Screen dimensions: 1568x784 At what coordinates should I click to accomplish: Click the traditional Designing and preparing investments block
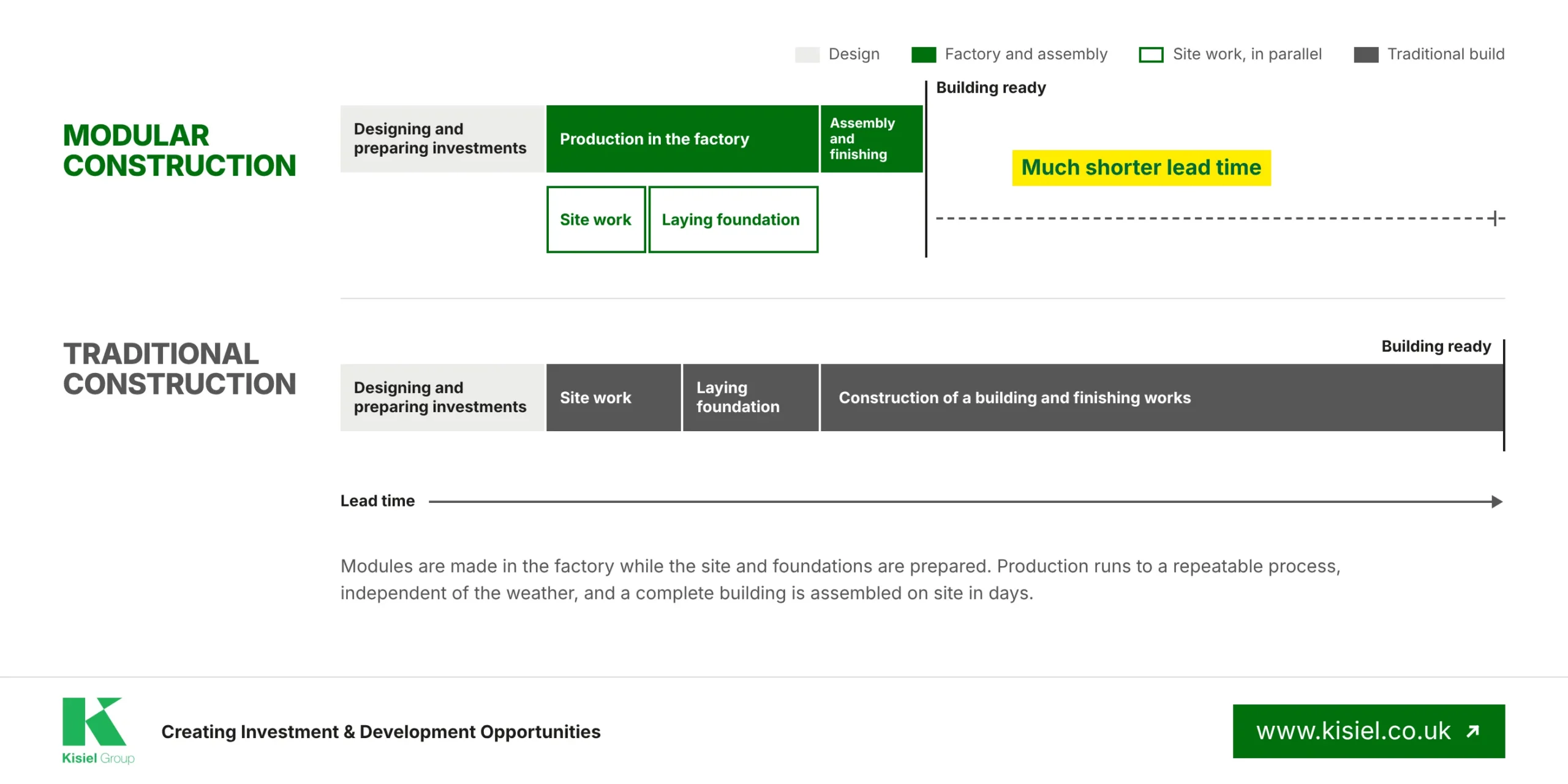pyautogui.click(x=442, y=398)
